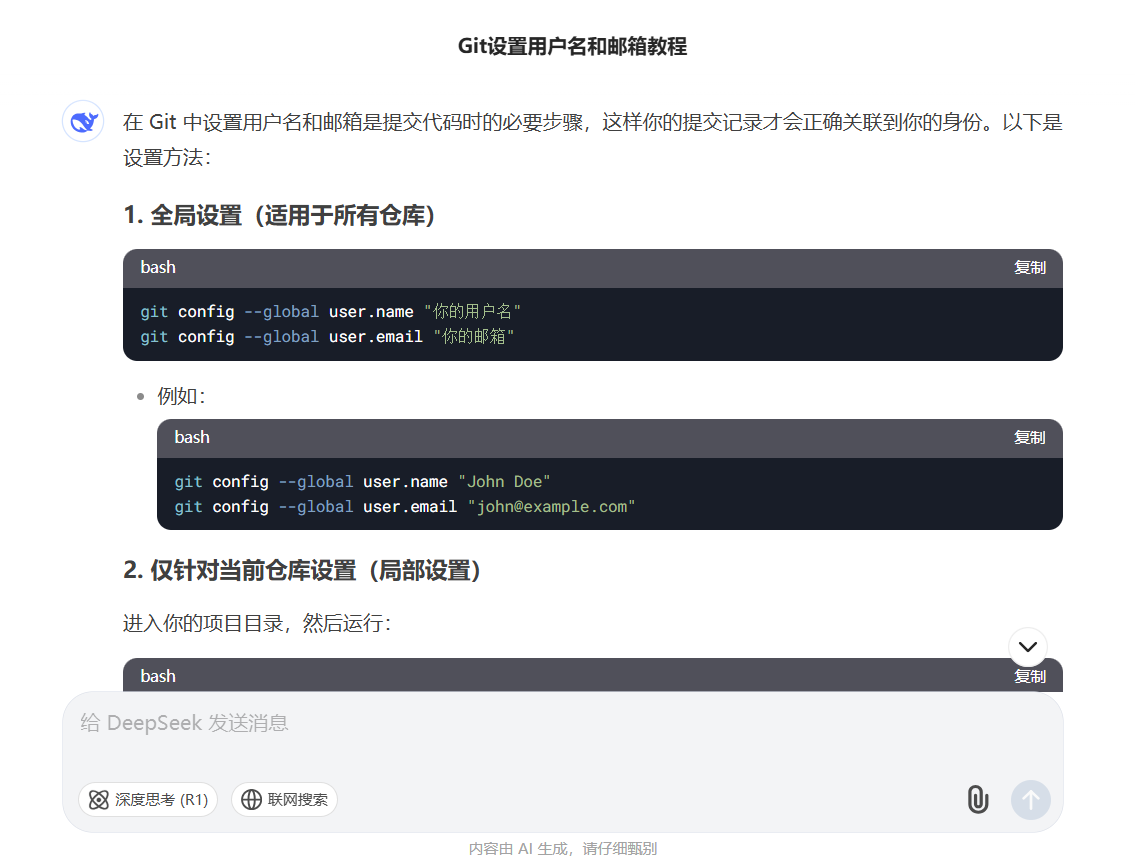This screenshot has height=860, width=1135.
Task: Click the code text "john@example.com"
Action: coord(552,507)
